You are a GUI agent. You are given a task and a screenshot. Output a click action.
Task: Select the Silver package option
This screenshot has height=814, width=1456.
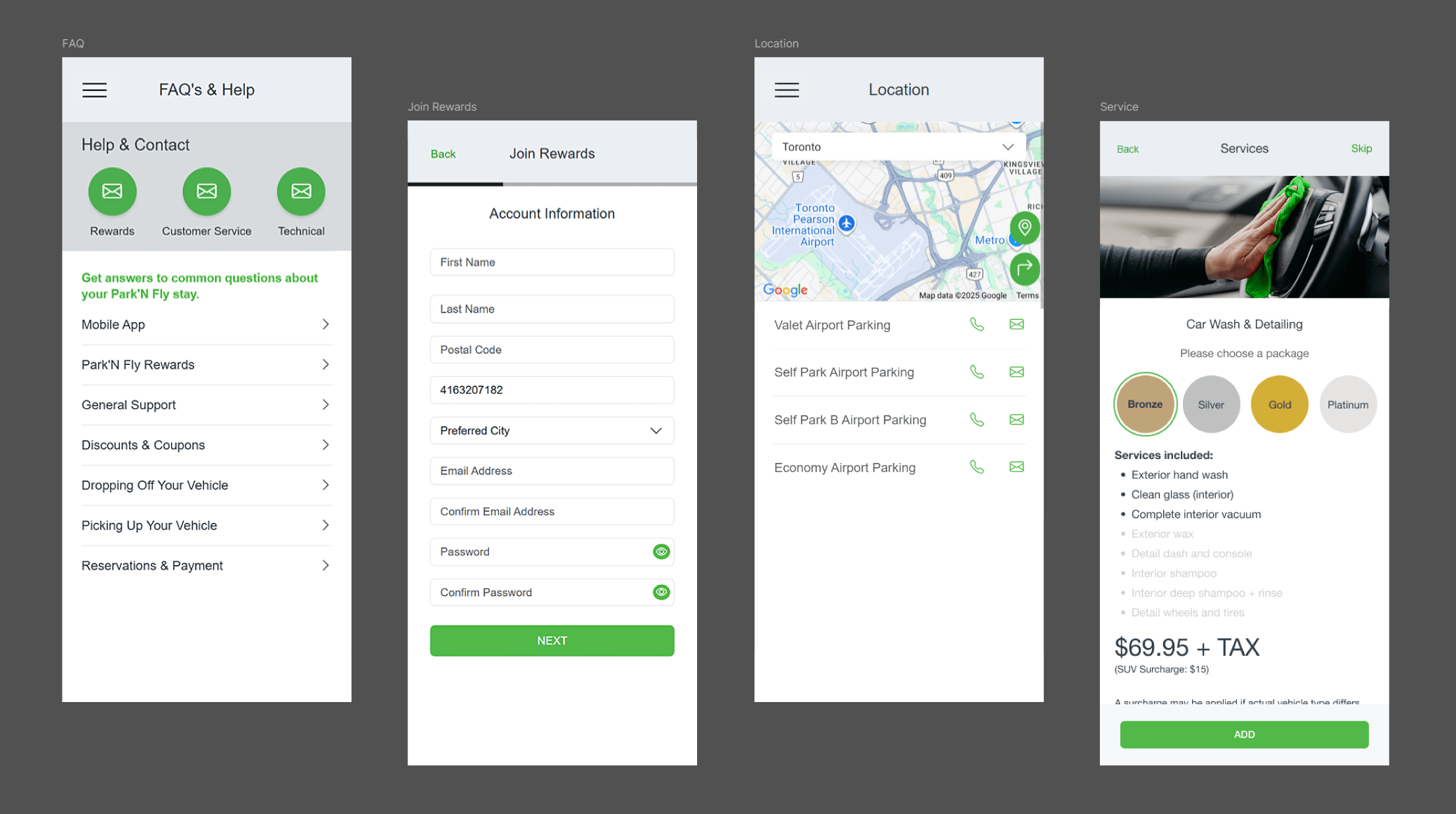(1210, 404)
